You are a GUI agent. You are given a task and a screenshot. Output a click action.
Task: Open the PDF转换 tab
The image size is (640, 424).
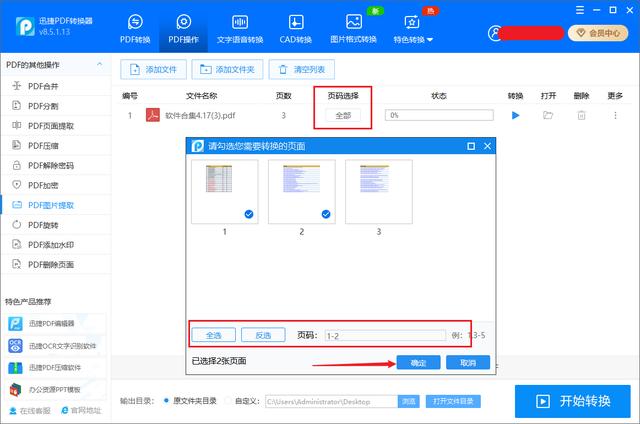[135, 29]
